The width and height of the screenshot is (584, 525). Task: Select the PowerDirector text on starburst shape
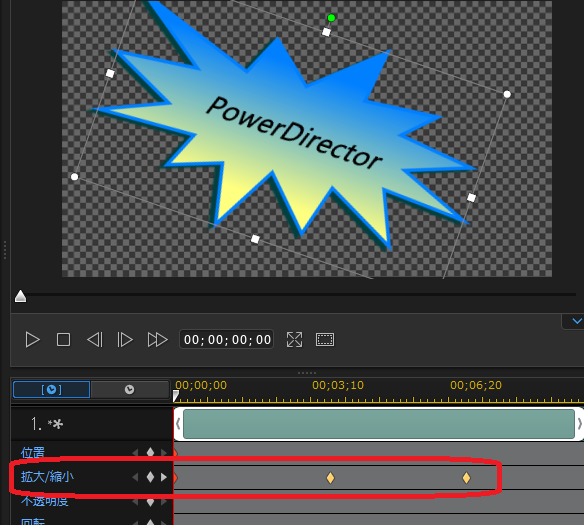point(294,133)
